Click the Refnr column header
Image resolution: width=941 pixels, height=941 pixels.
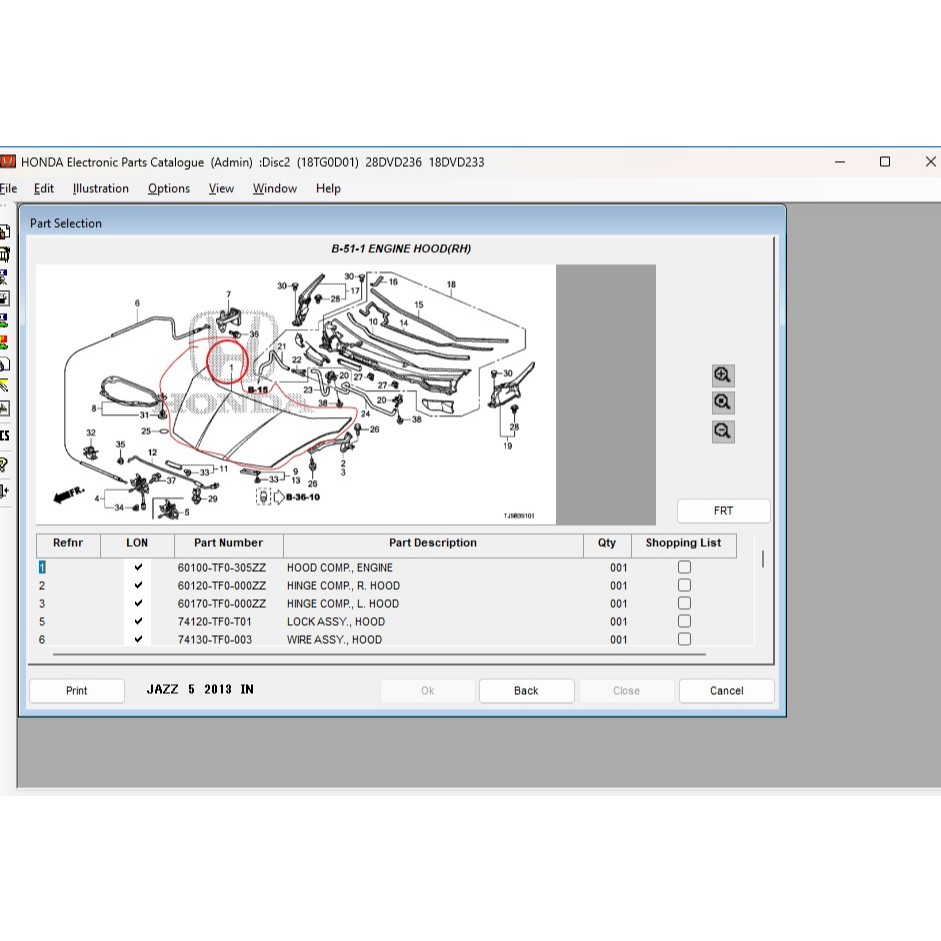coord(68,546)
